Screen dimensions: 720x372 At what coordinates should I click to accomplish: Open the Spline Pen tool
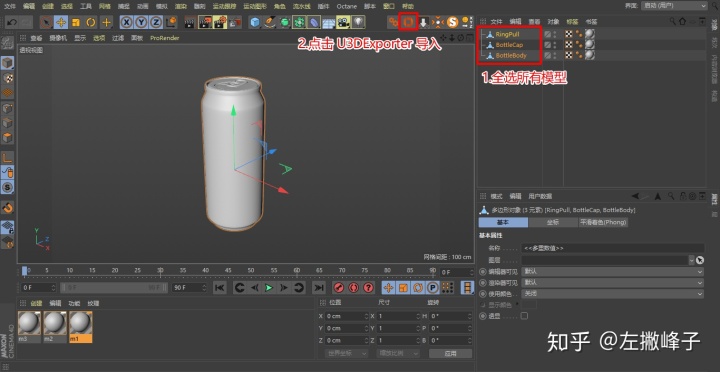pos(270,22)
